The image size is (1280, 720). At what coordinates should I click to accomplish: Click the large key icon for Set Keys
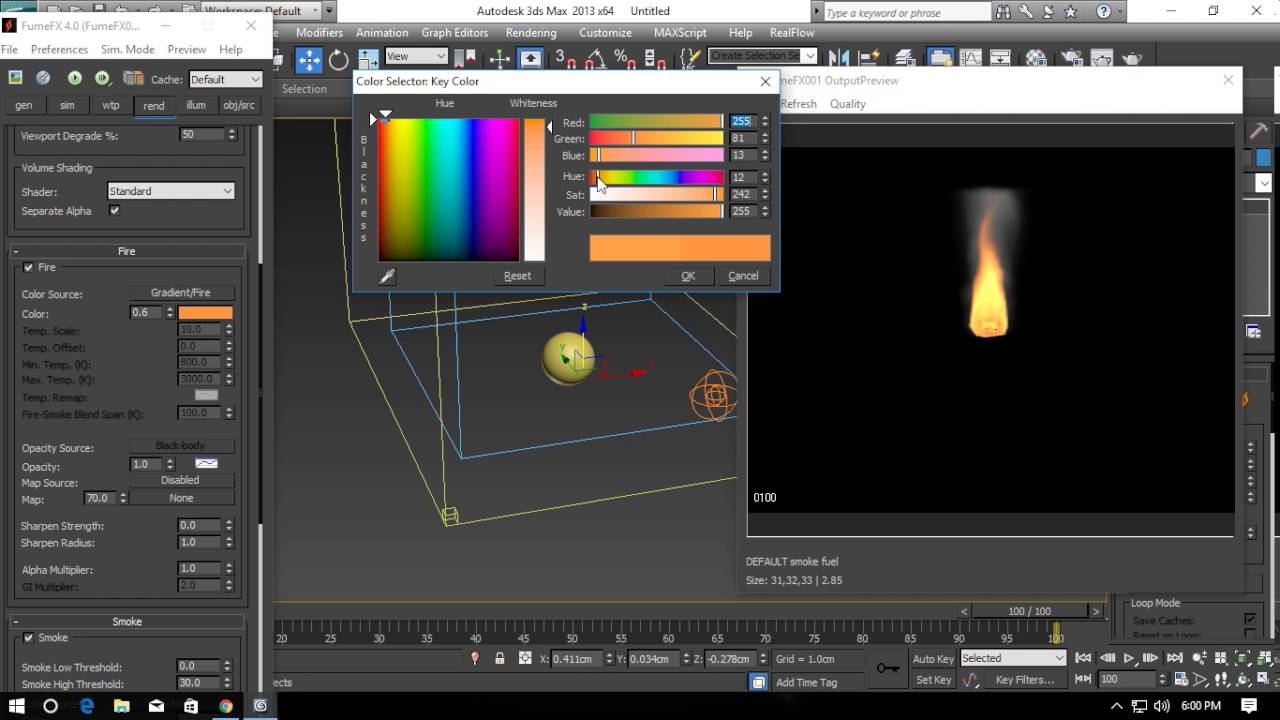click(x=887, y=668)
